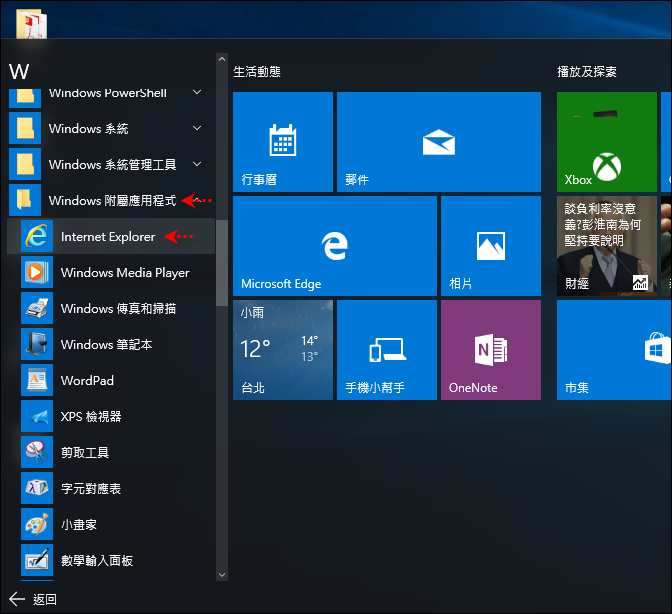Open the 台北 weather tile
The image size is (672, 614).
pos(283,350)
